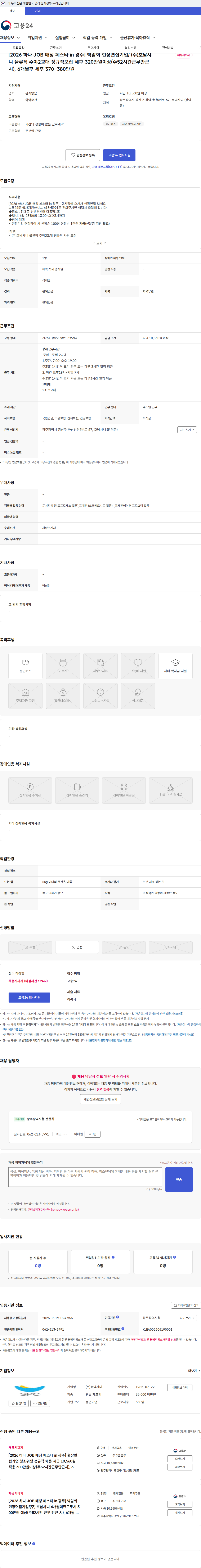Click the 유업보호시설 icon
Viewport: 201px width, 1568px height.
pos(100,696)
